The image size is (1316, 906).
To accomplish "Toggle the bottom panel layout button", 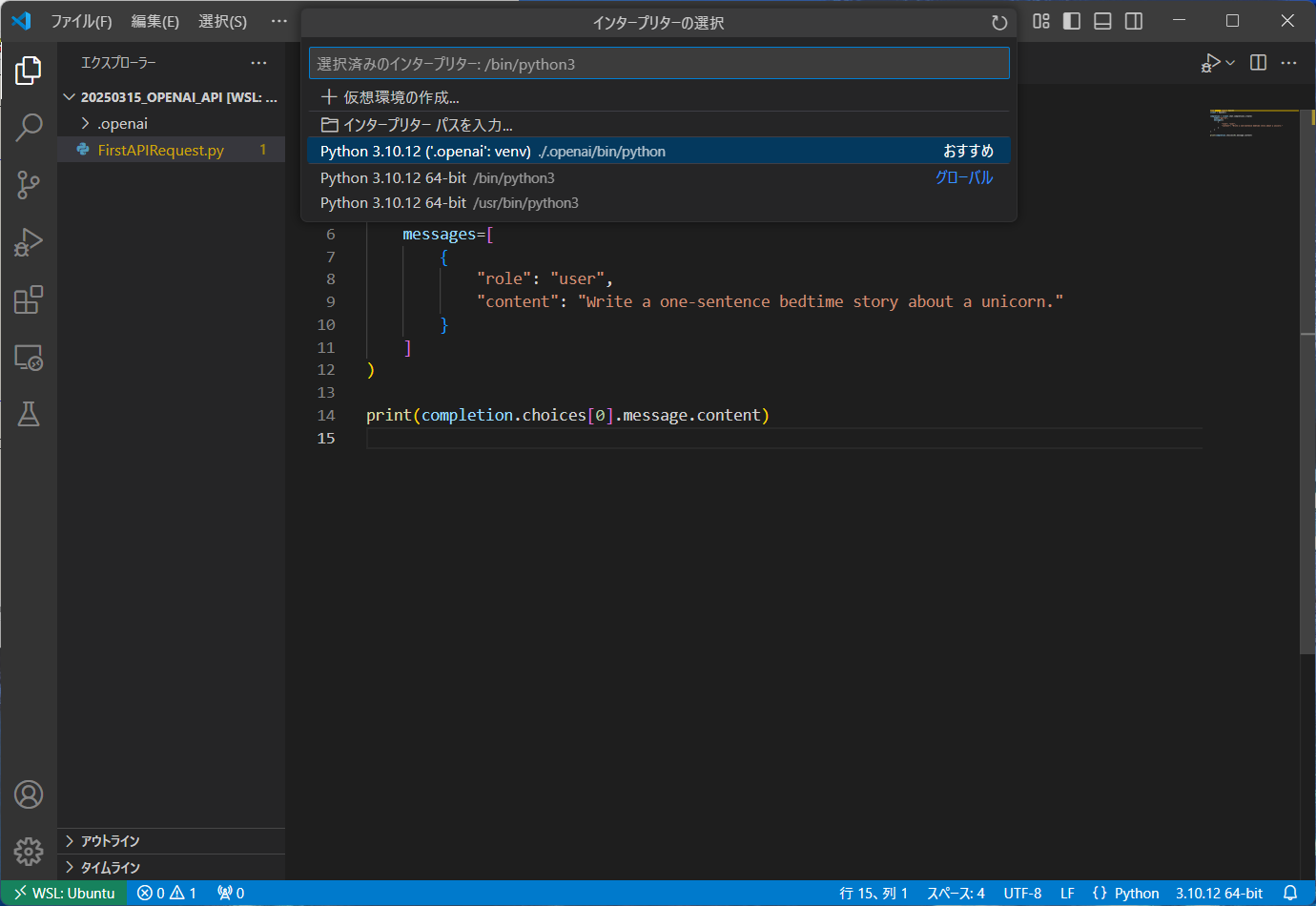I will (x=1102, y=21).
